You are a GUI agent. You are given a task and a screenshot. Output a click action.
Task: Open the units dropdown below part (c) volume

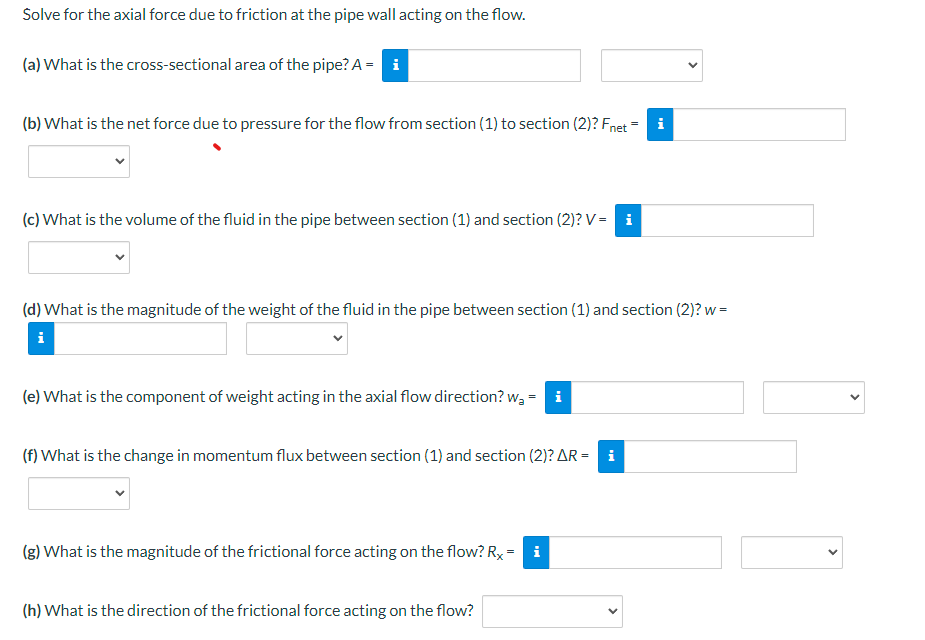coord(79,257)
